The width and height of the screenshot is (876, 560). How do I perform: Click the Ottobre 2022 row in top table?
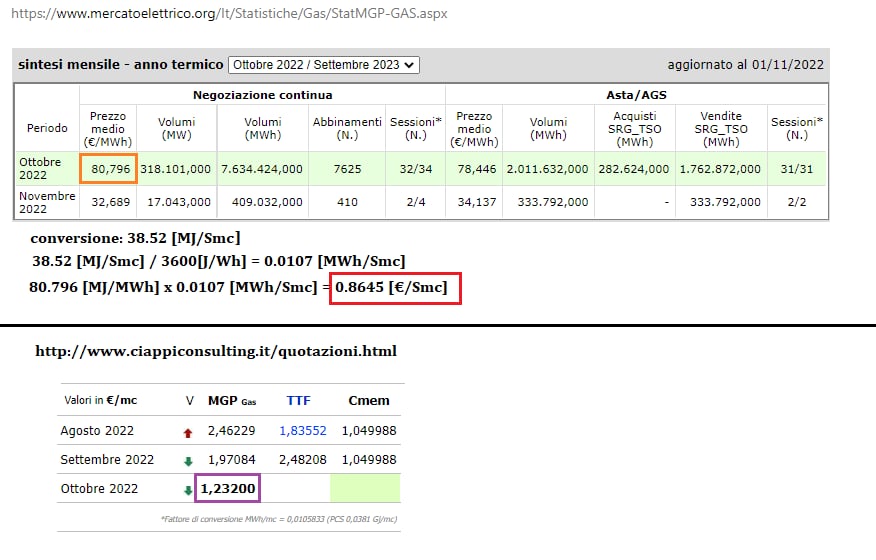click(x=46, y=169)
